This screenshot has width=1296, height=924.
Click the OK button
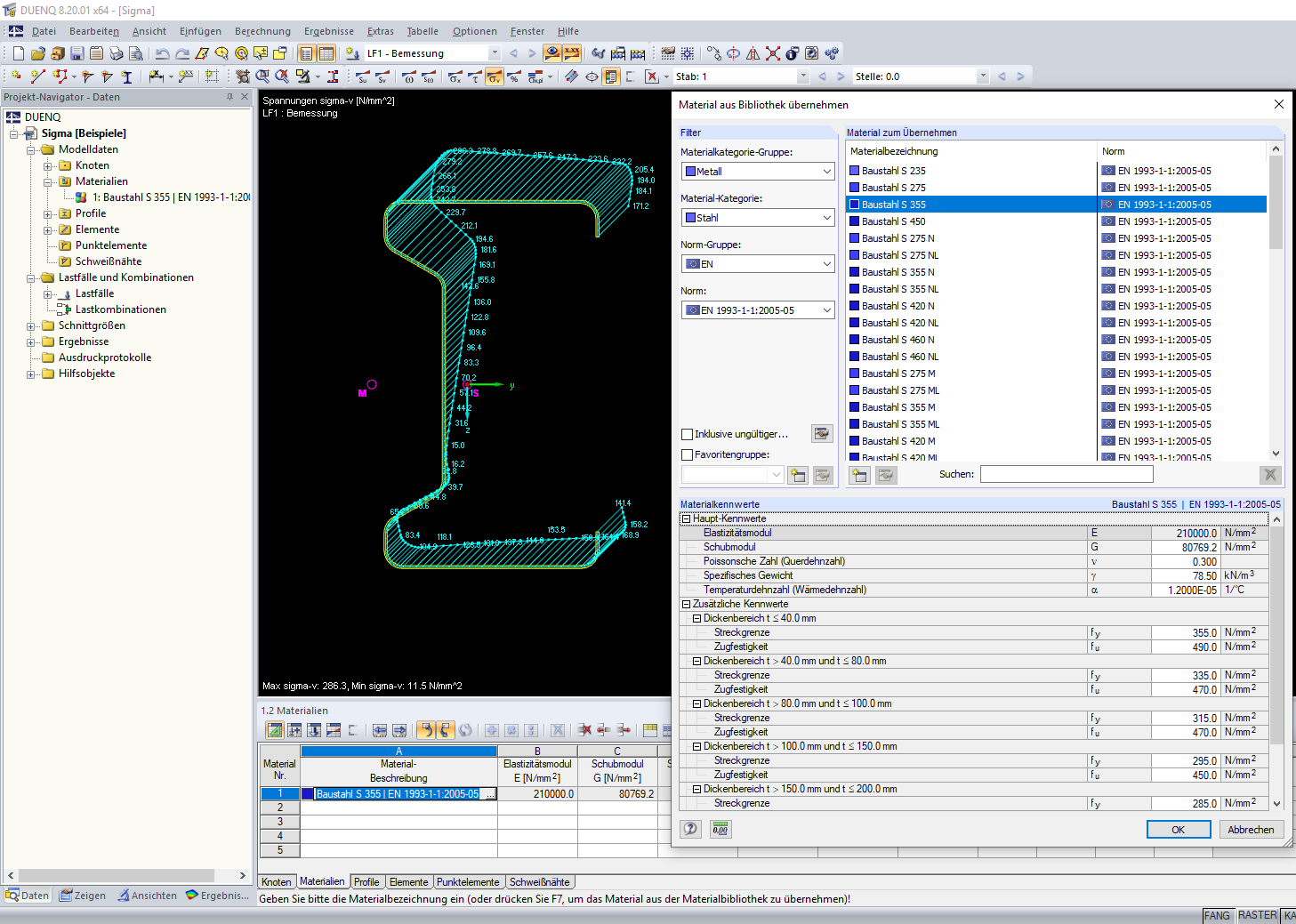1178,830
